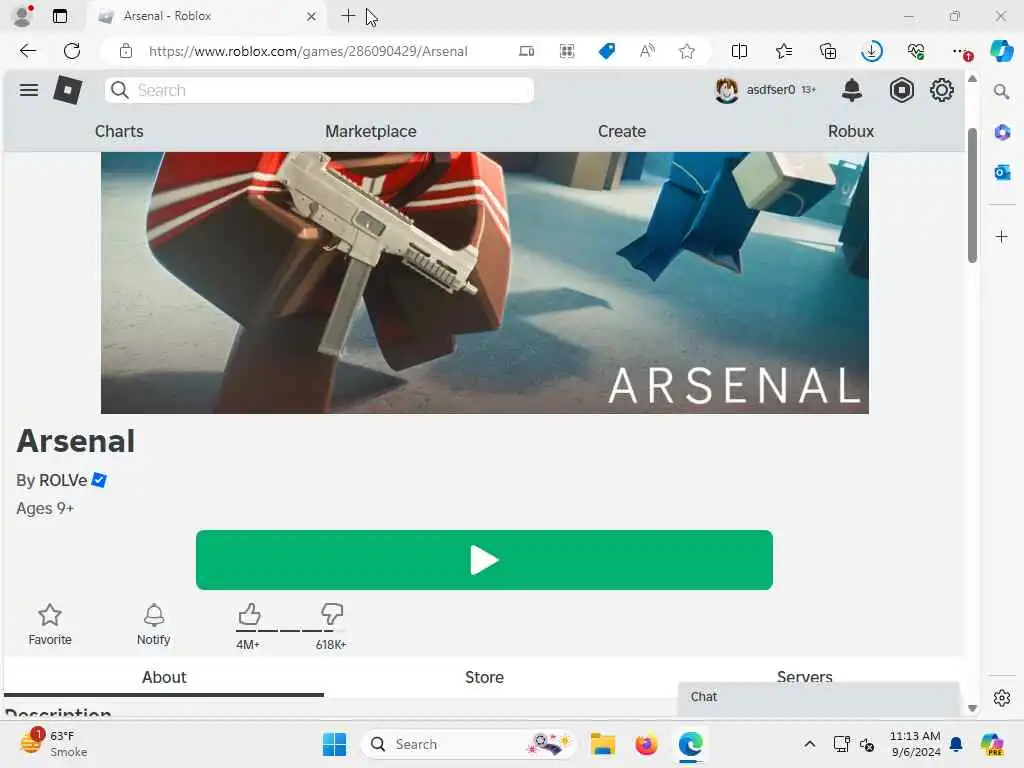
Task: Dislike Arsenal with the thumbs down
Action: (332, 615)
